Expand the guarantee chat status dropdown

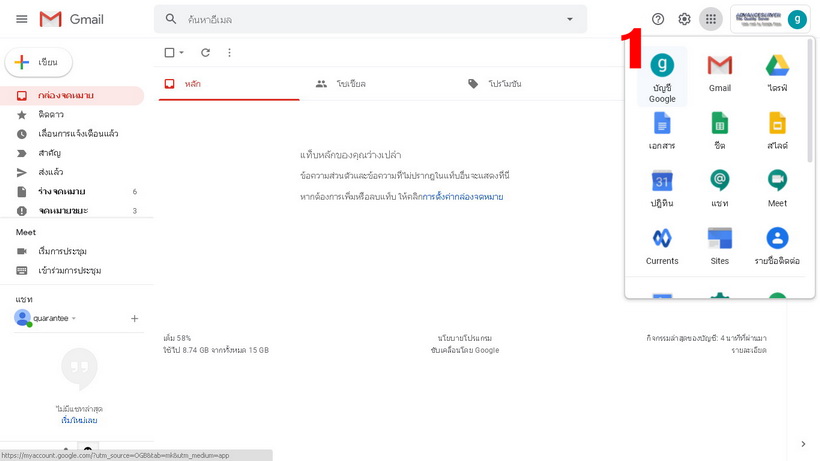[74, 318]
